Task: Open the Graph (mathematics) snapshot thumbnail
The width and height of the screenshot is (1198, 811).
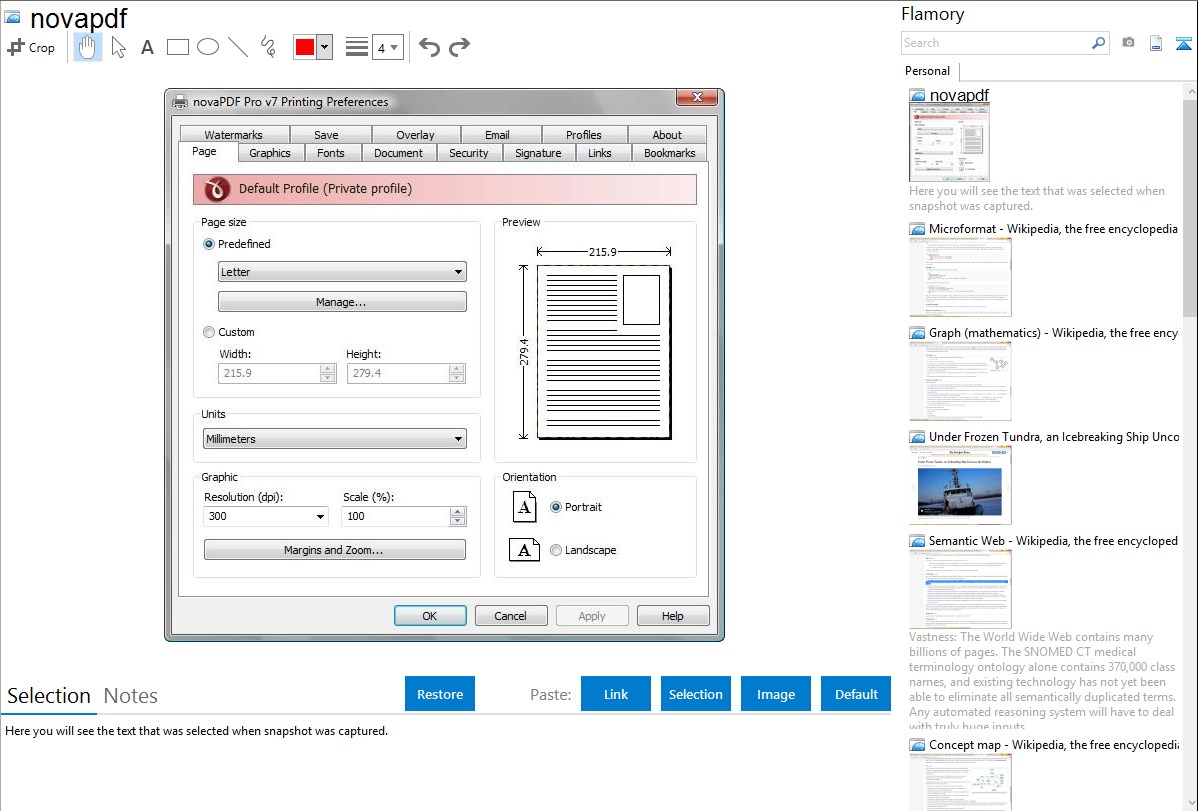Action: point(960,381)
